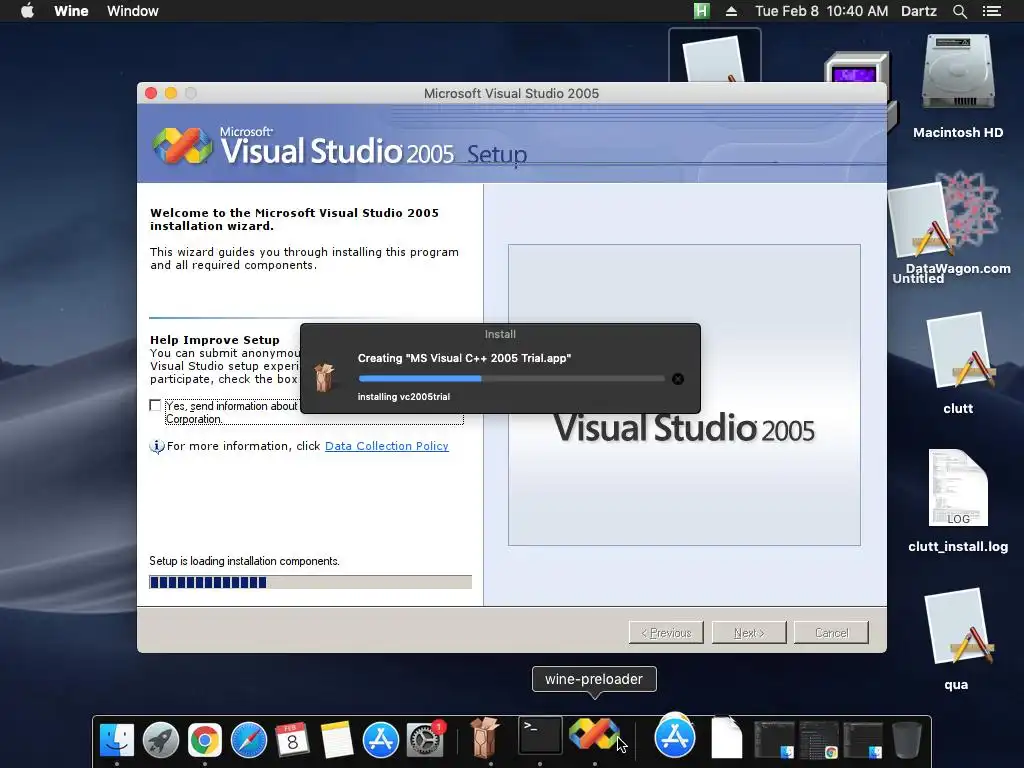This screenshot has width=1024, height=768.
Task: Restore the minimized window with Chrome badge
Action: point(819,740)
